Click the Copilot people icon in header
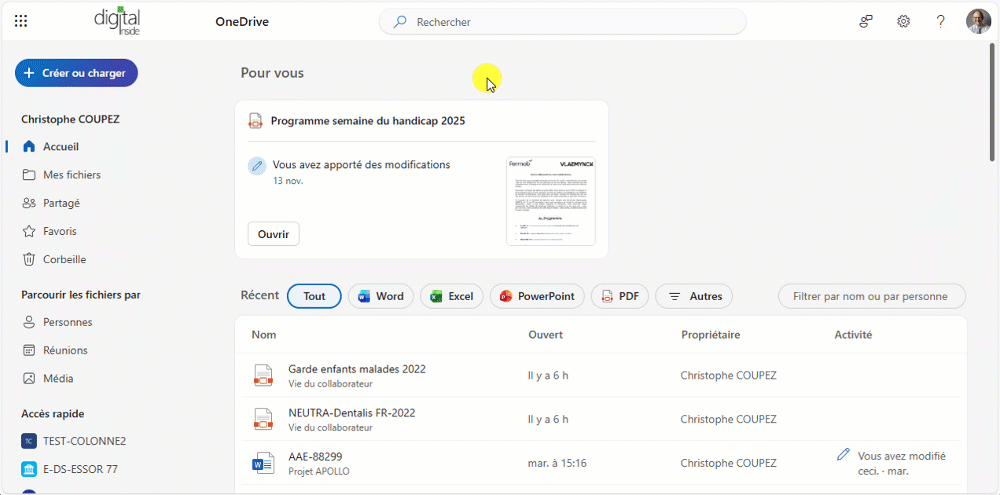Image resolution: width=1000 pixels, height=495 pixels. tap(866, 21)
